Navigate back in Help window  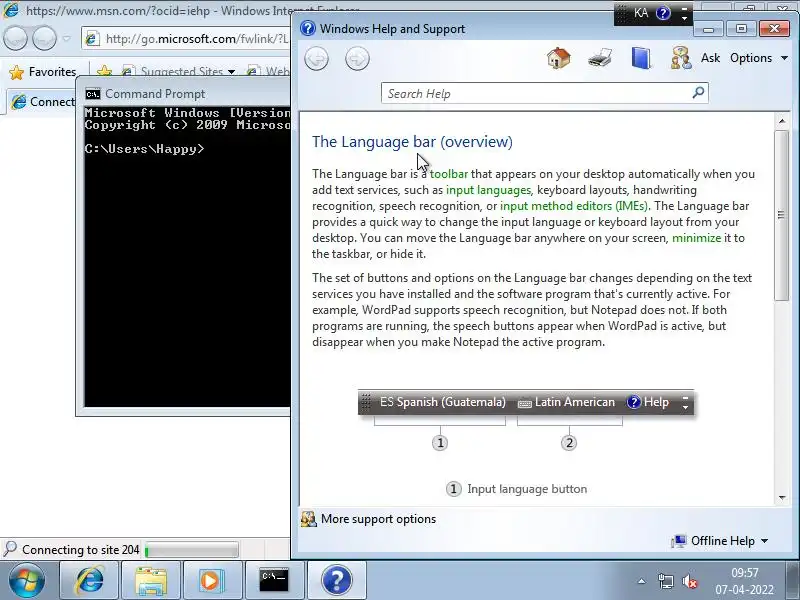(x=316, y=58)
